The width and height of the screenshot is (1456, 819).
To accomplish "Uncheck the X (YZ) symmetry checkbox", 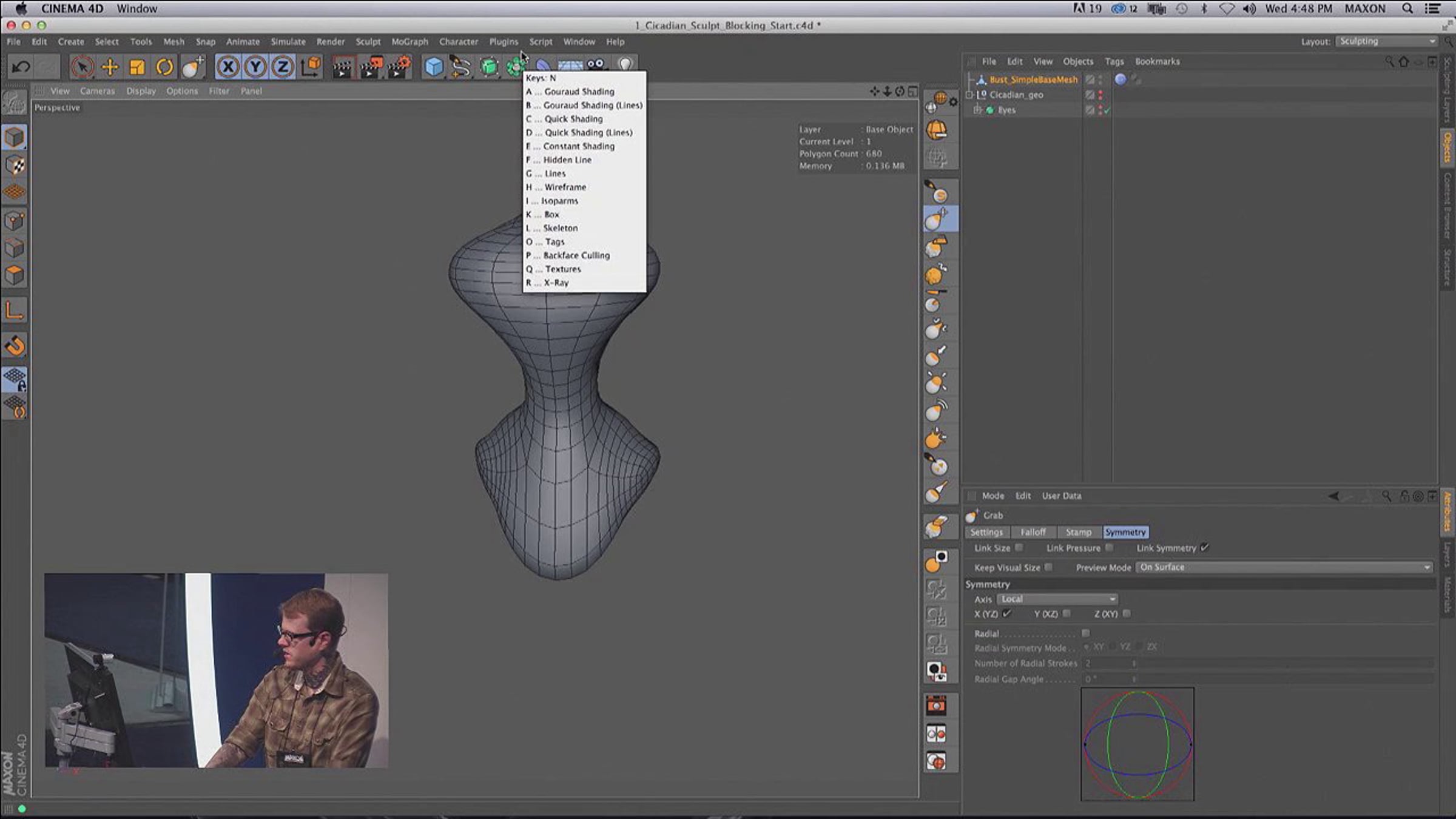I will [x=1007, y=614].
